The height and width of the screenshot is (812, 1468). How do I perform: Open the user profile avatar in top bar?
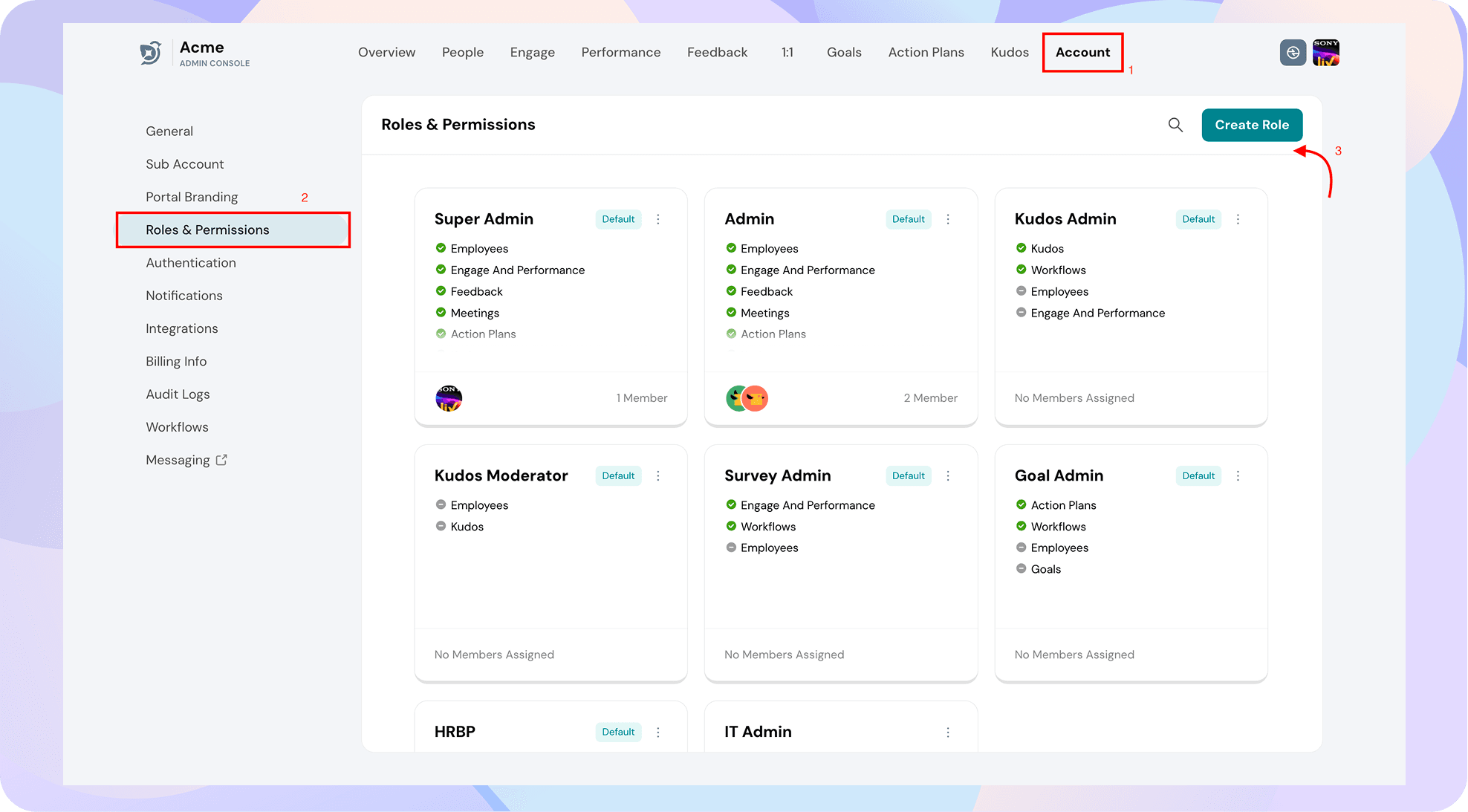(x=1326, y=53)
